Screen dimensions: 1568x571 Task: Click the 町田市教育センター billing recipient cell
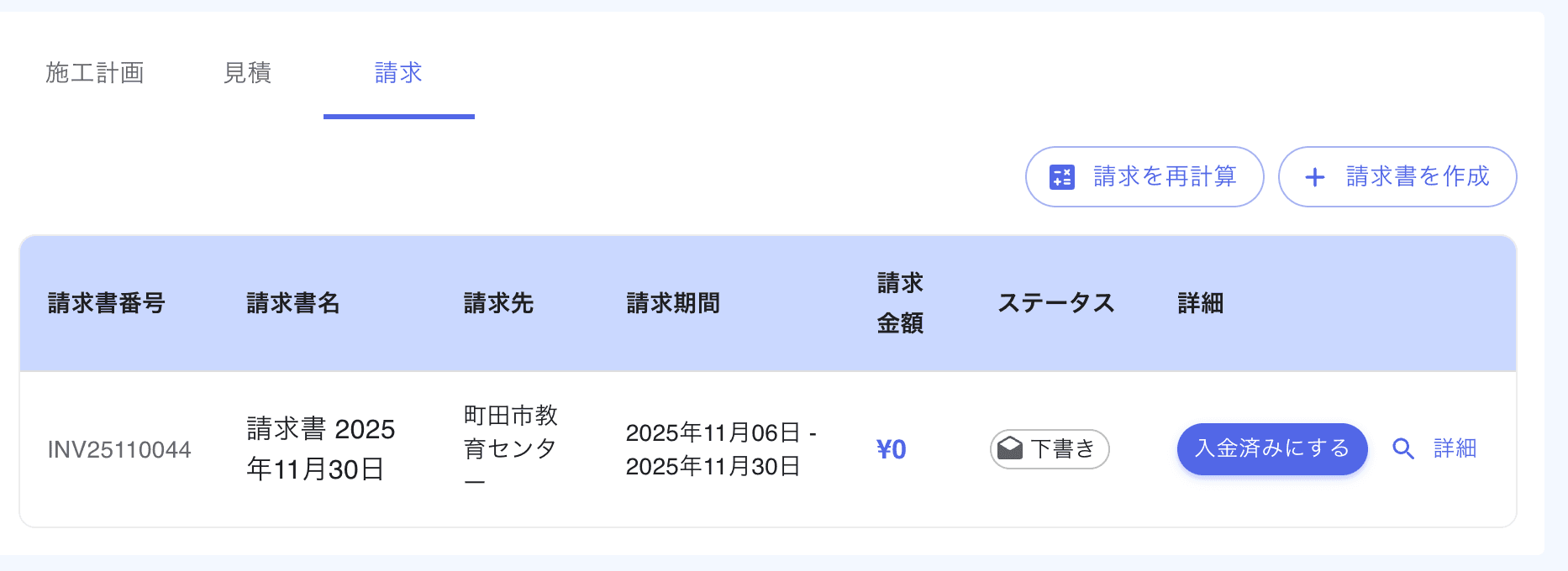click(x=511, y=448)
